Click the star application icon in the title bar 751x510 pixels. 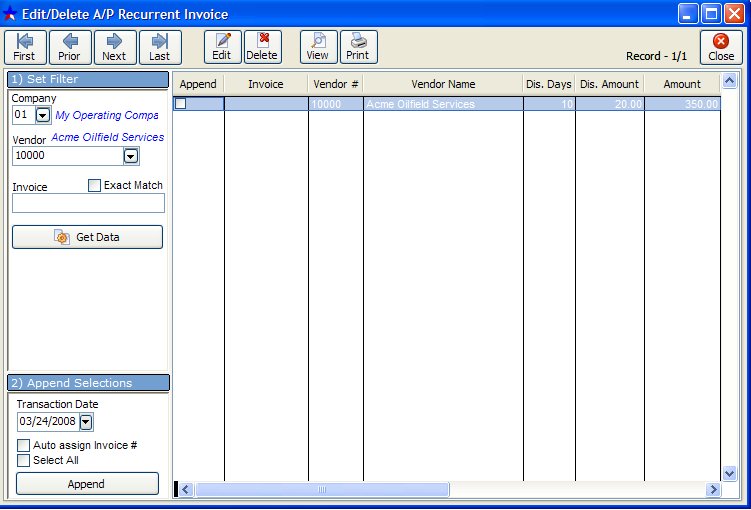[10, 14]
